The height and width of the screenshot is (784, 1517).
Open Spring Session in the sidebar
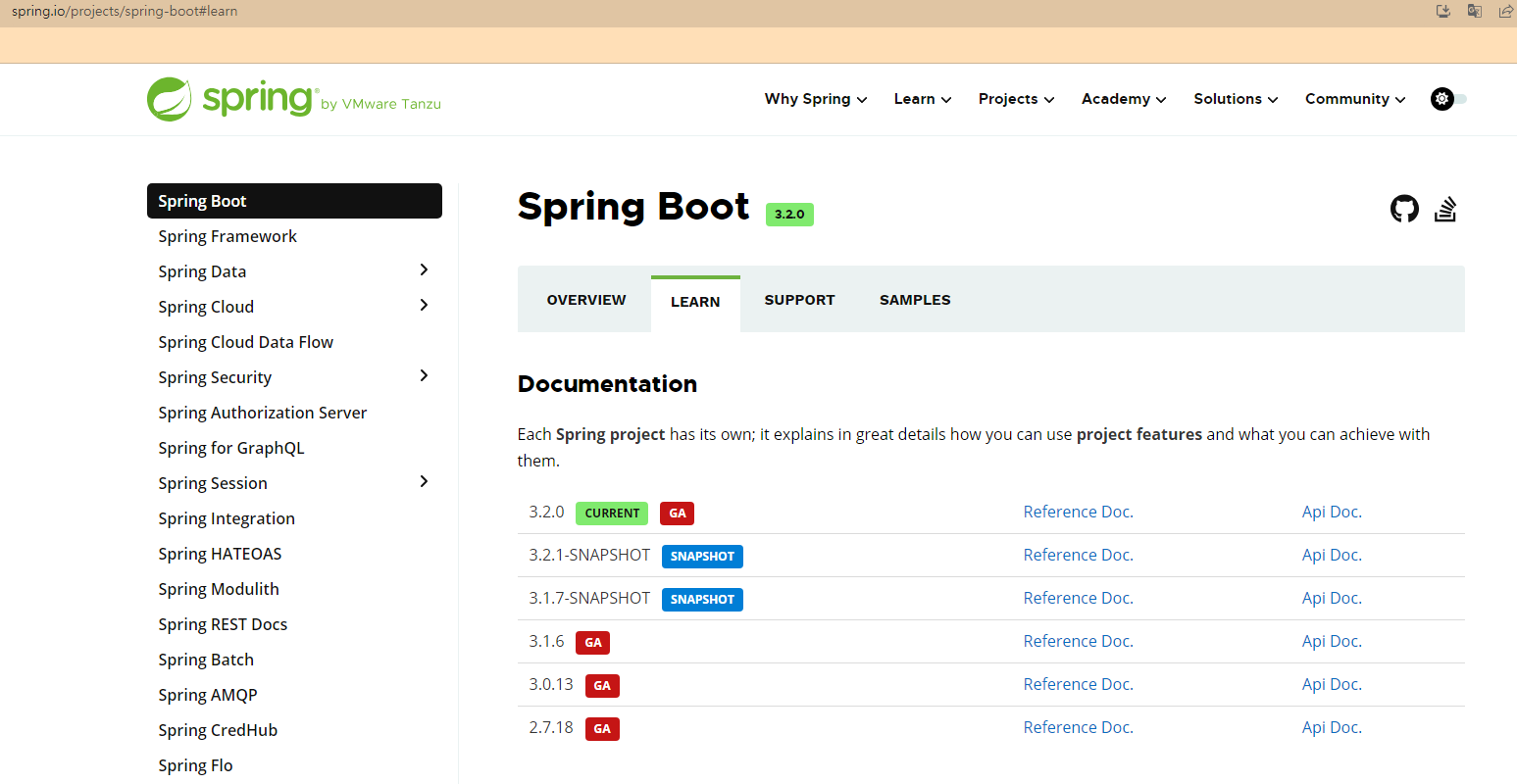213,483
